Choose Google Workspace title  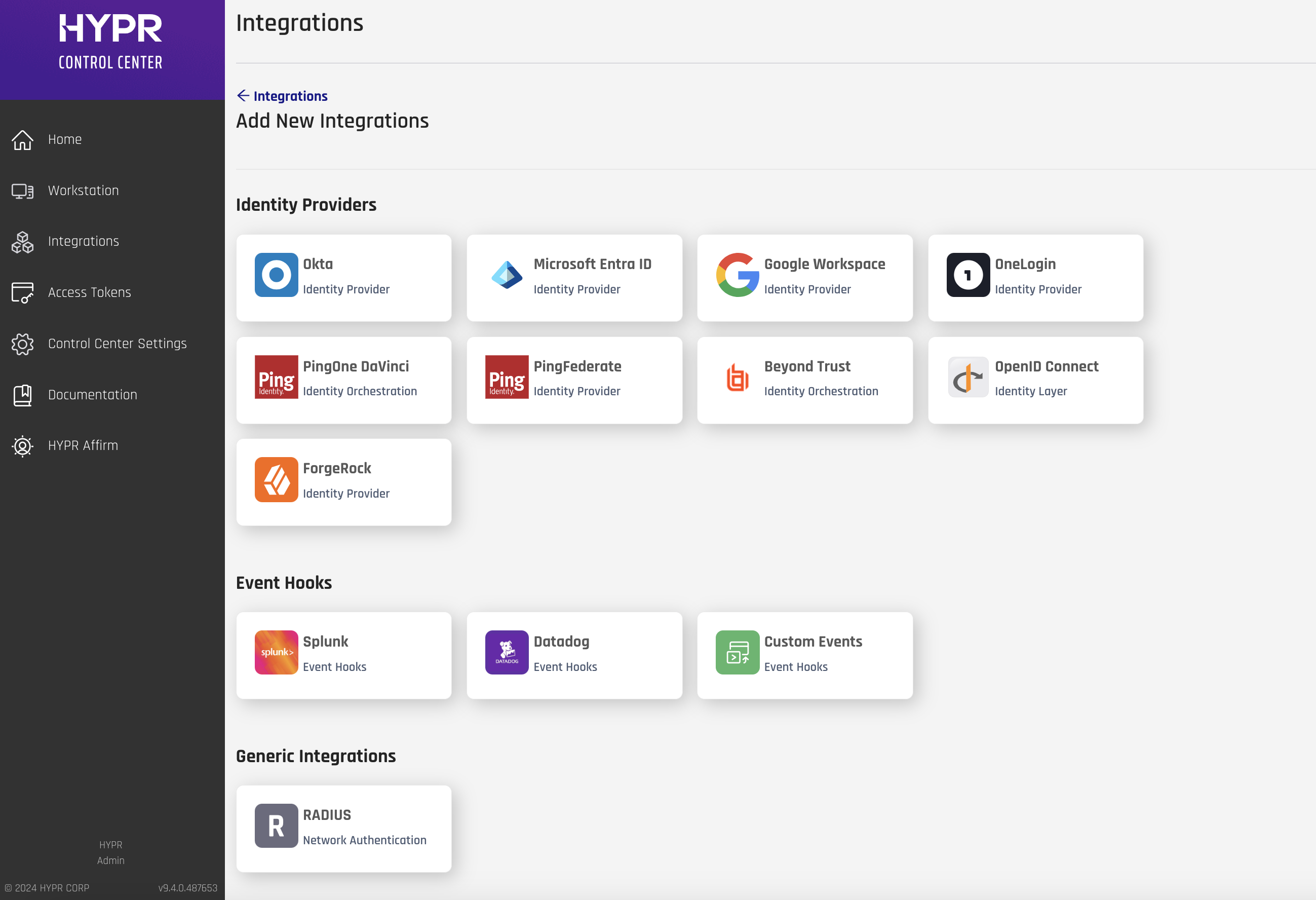coord(825,264)
